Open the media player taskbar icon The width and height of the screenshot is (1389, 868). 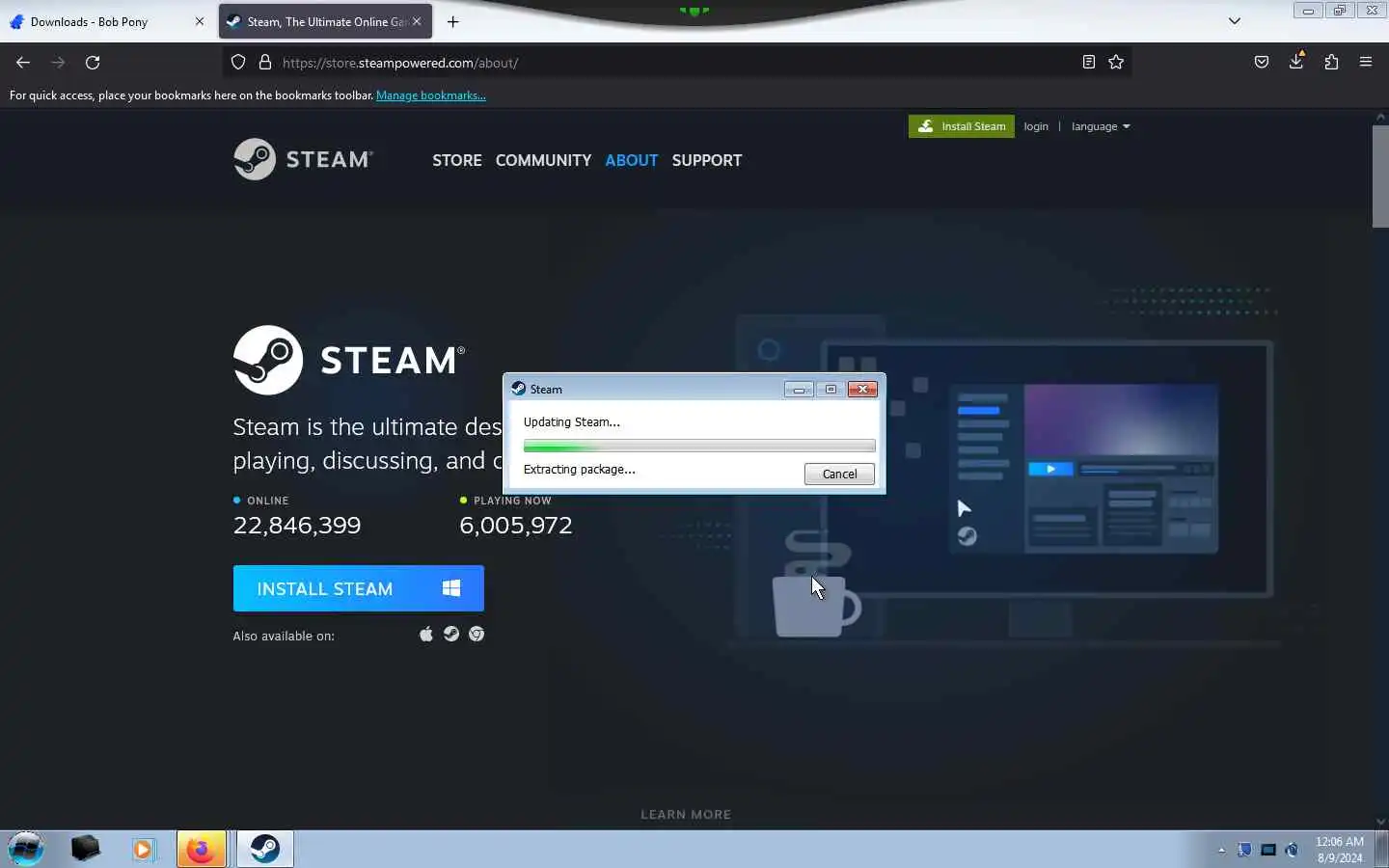point(144,849)
